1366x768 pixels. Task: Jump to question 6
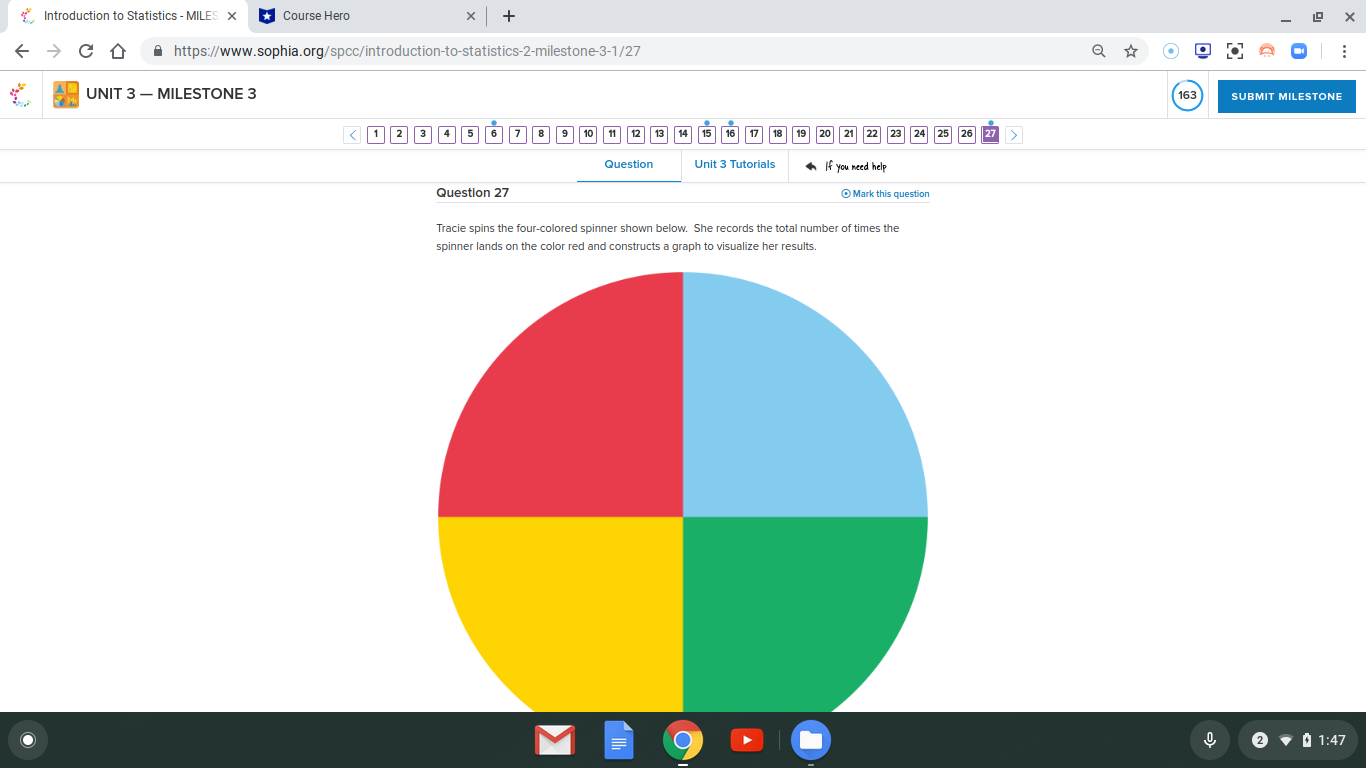494,134
